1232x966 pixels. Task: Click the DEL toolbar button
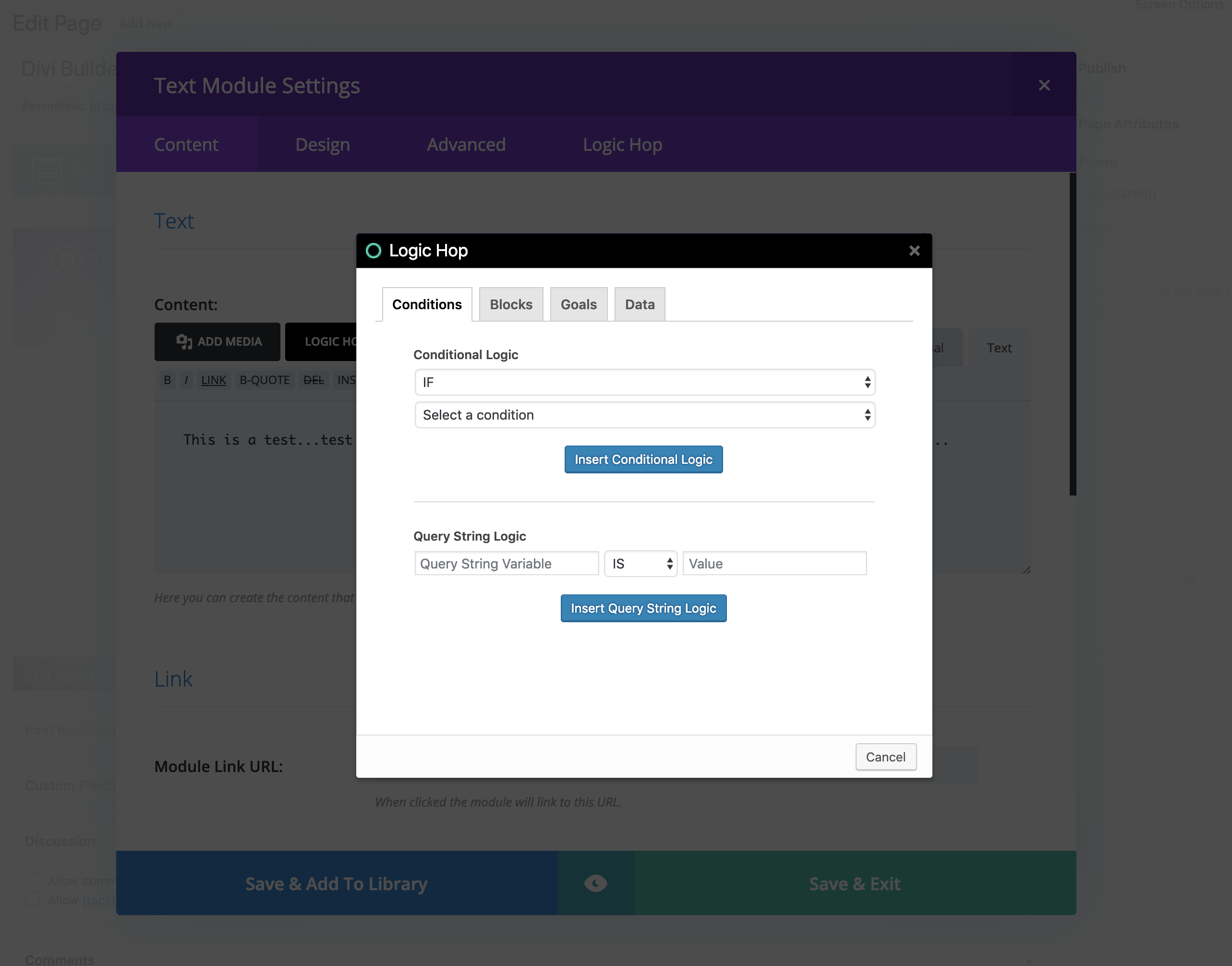pyautogui.click(x=314, y=380)
